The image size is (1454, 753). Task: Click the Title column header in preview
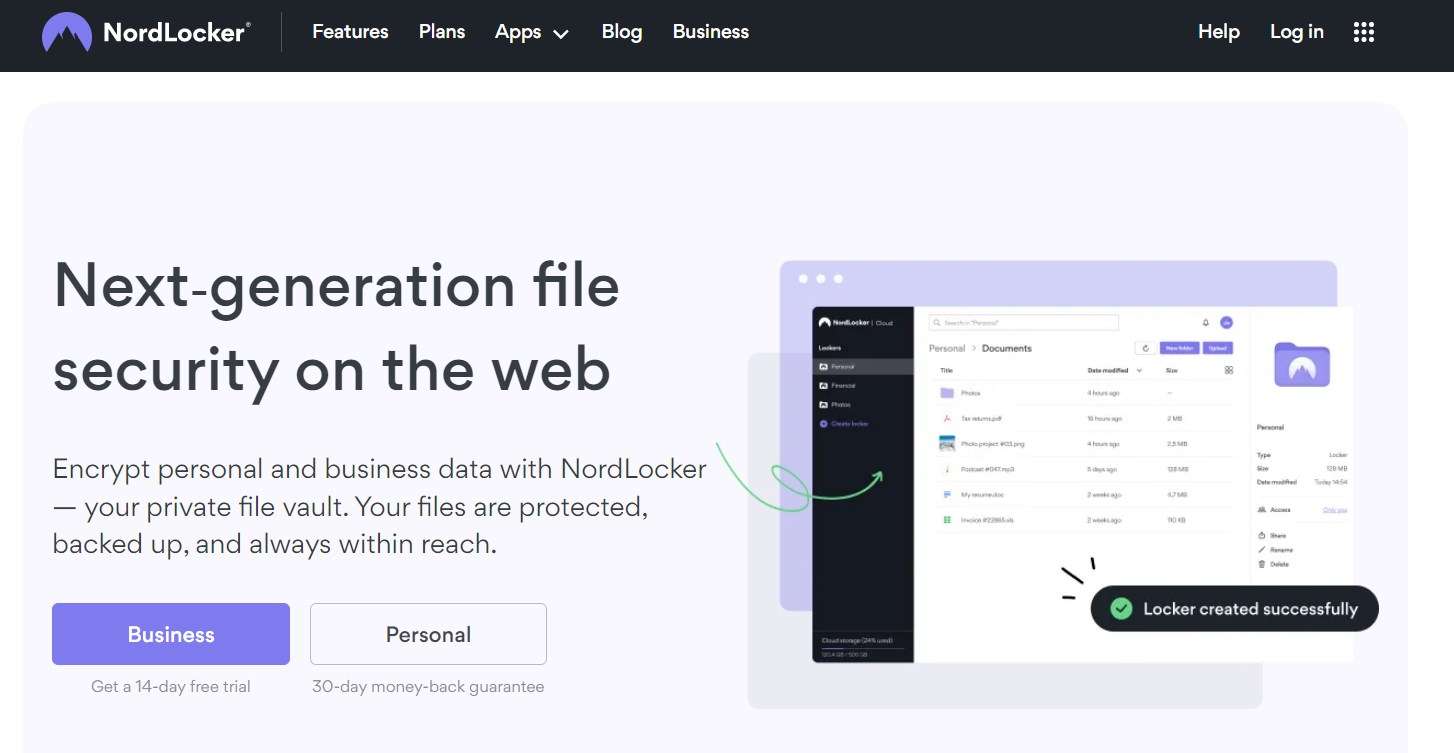coord(947,371)
